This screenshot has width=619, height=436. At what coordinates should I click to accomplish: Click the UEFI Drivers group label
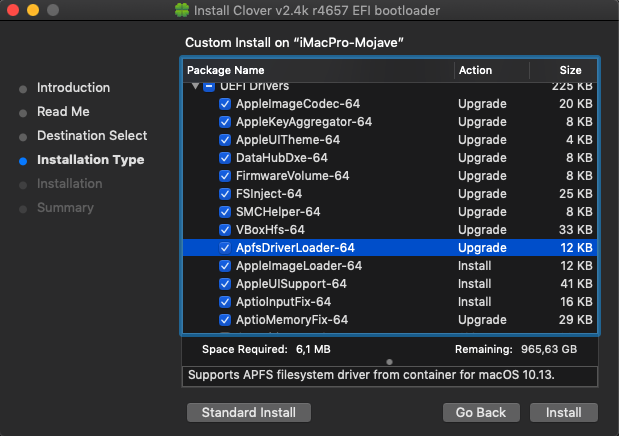click(x=254, y=86)
